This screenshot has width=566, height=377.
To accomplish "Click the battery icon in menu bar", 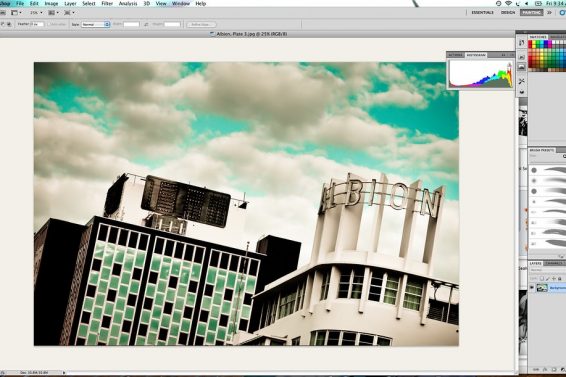I will (538, 4).
